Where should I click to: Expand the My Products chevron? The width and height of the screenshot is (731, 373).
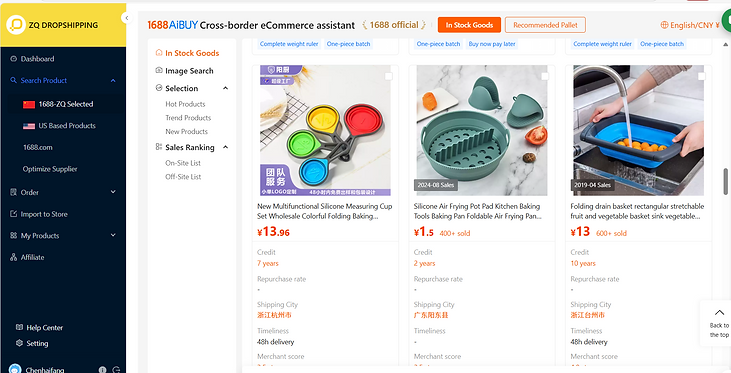pos(113,235)
